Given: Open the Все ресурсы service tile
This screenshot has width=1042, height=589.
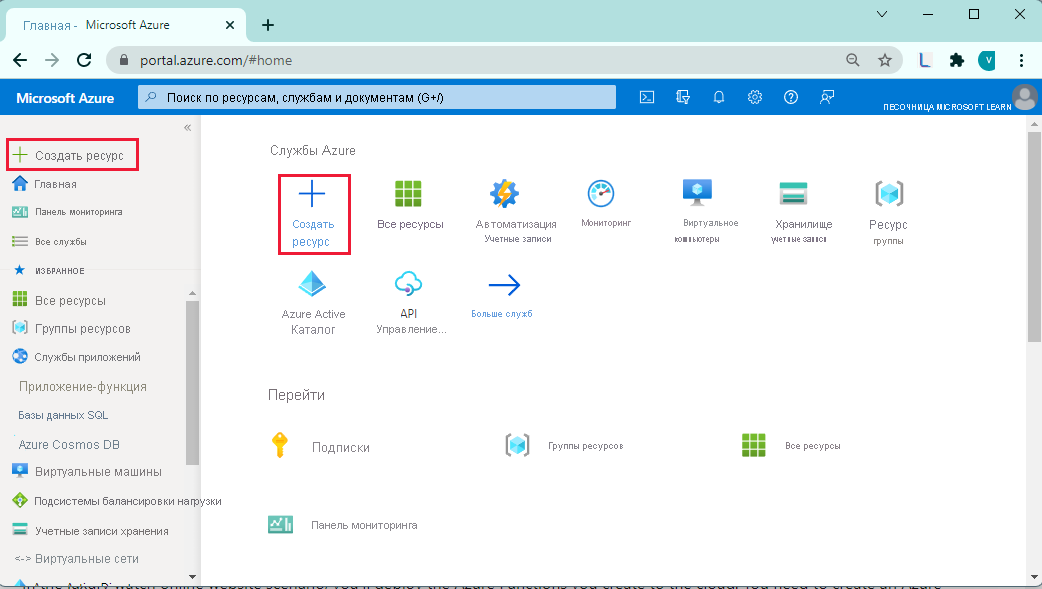Looking at the screenshot, I should (x=409, y=206).
